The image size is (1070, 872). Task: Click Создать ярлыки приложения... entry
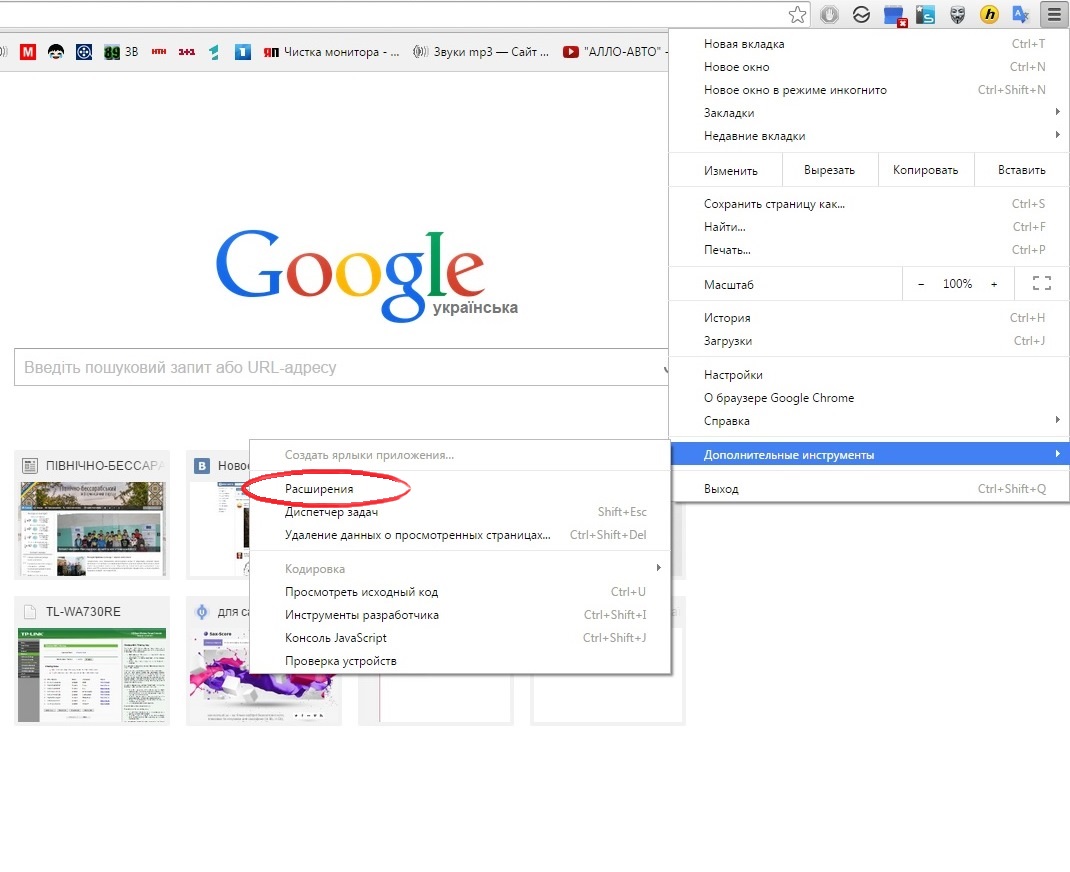click(460, 455)
